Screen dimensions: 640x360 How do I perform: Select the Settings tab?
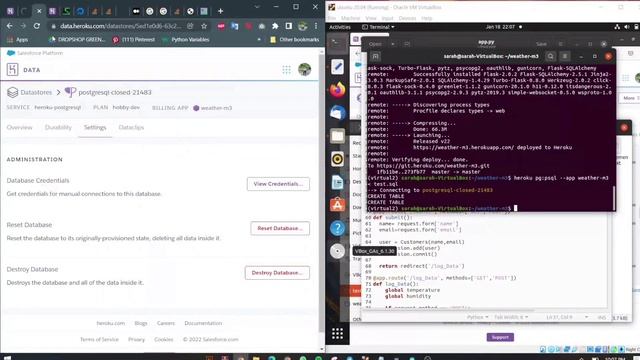pos(95,127)
